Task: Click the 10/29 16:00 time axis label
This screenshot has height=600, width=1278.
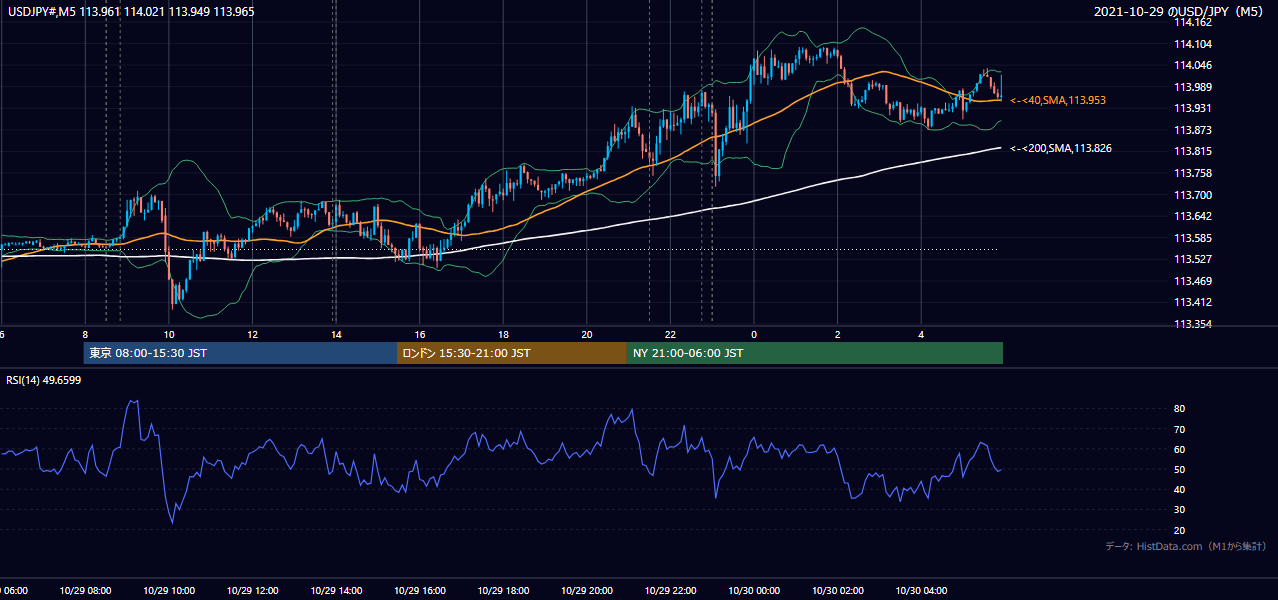Action: pos(420,591)
